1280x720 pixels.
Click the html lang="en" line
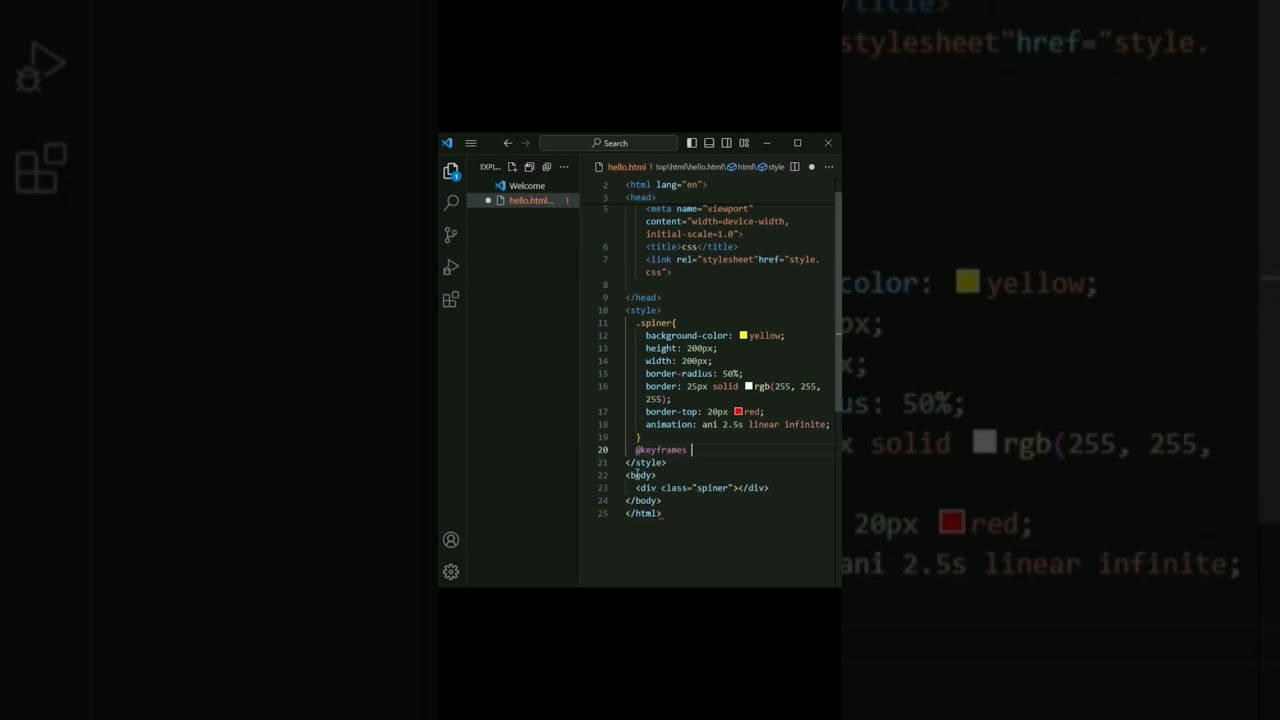click(x=666, y=185)
